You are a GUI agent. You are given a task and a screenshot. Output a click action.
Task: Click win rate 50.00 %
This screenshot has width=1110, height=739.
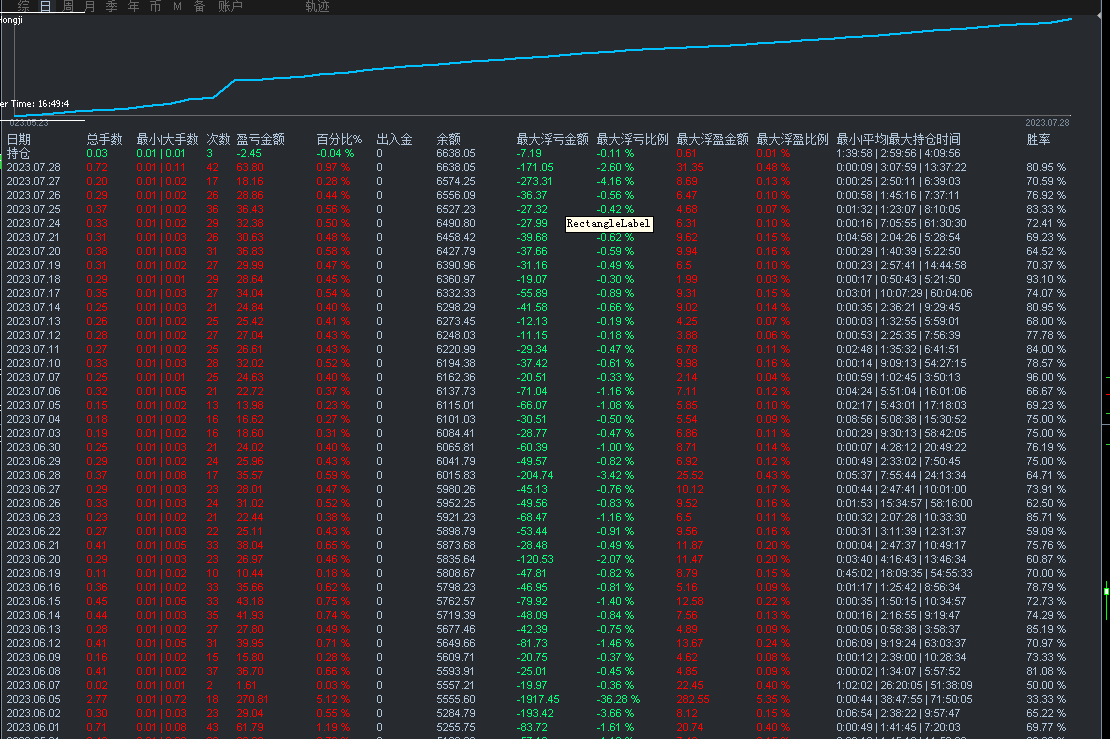[1046, 685]
